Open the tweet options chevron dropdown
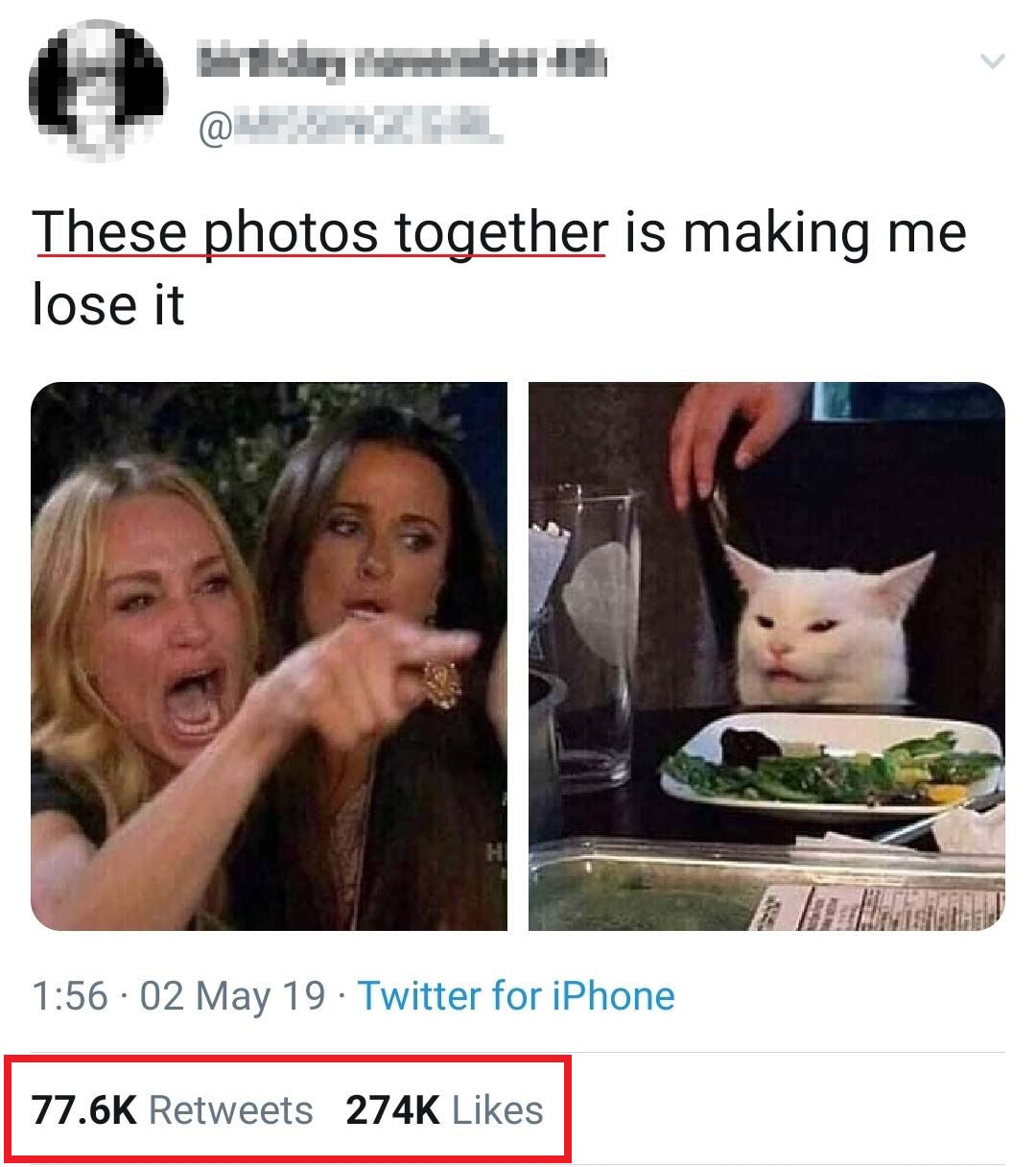 [x=992, y=62]
